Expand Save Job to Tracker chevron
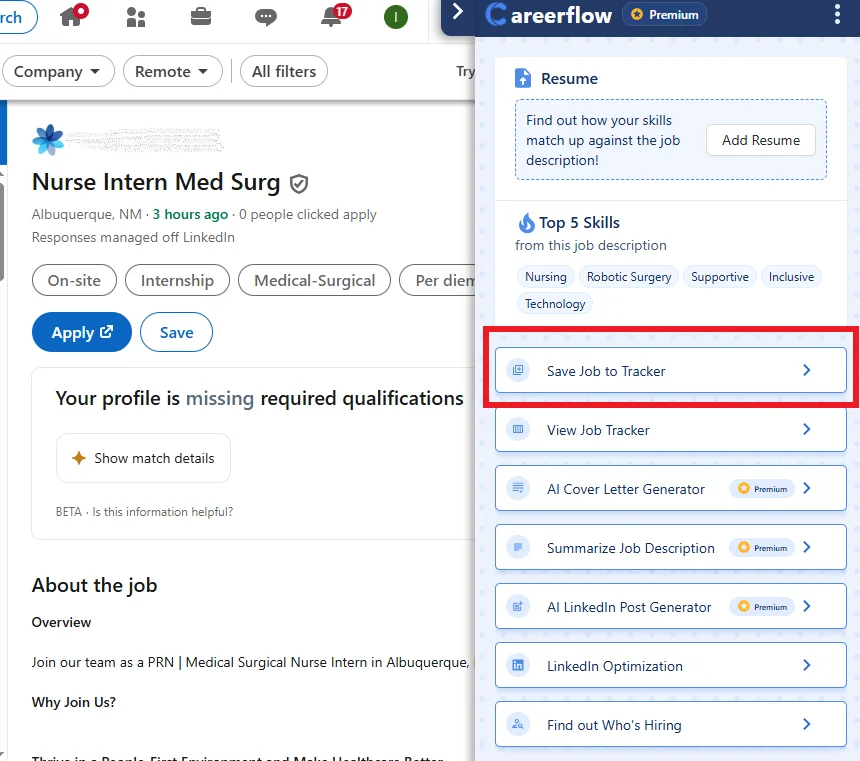The width and height of the screenshot is (860, 761). [x=807, y=369]
